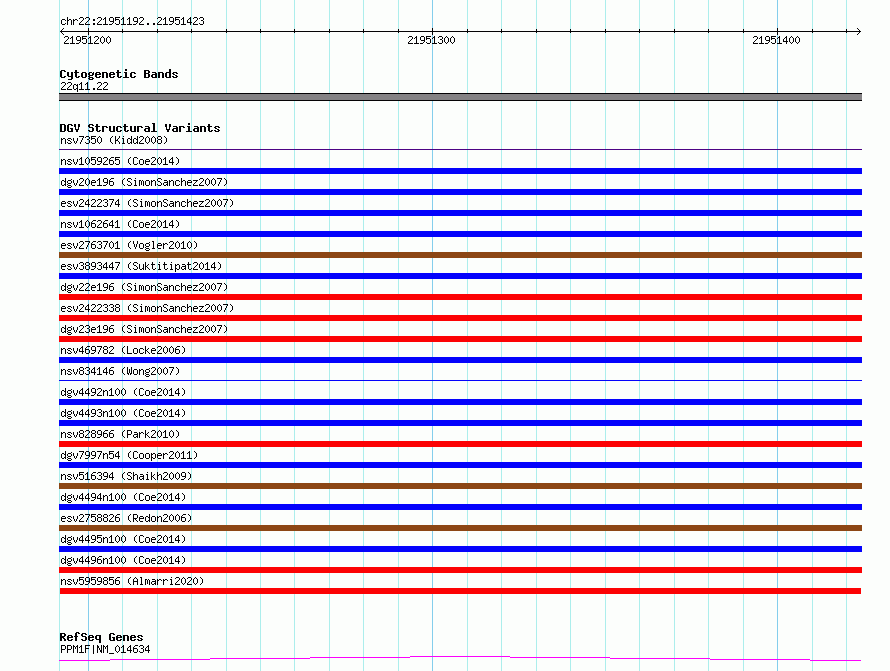Select variant dgv4493n100 (Coe2014) label
The image size is (890, 671).
point(123,413)
